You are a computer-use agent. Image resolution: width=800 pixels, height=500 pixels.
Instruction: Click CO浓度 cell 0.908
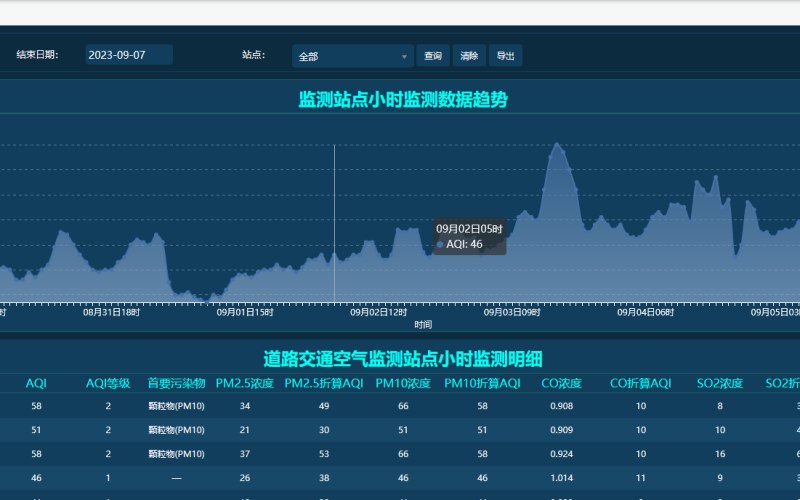click(x=562, y=406)
